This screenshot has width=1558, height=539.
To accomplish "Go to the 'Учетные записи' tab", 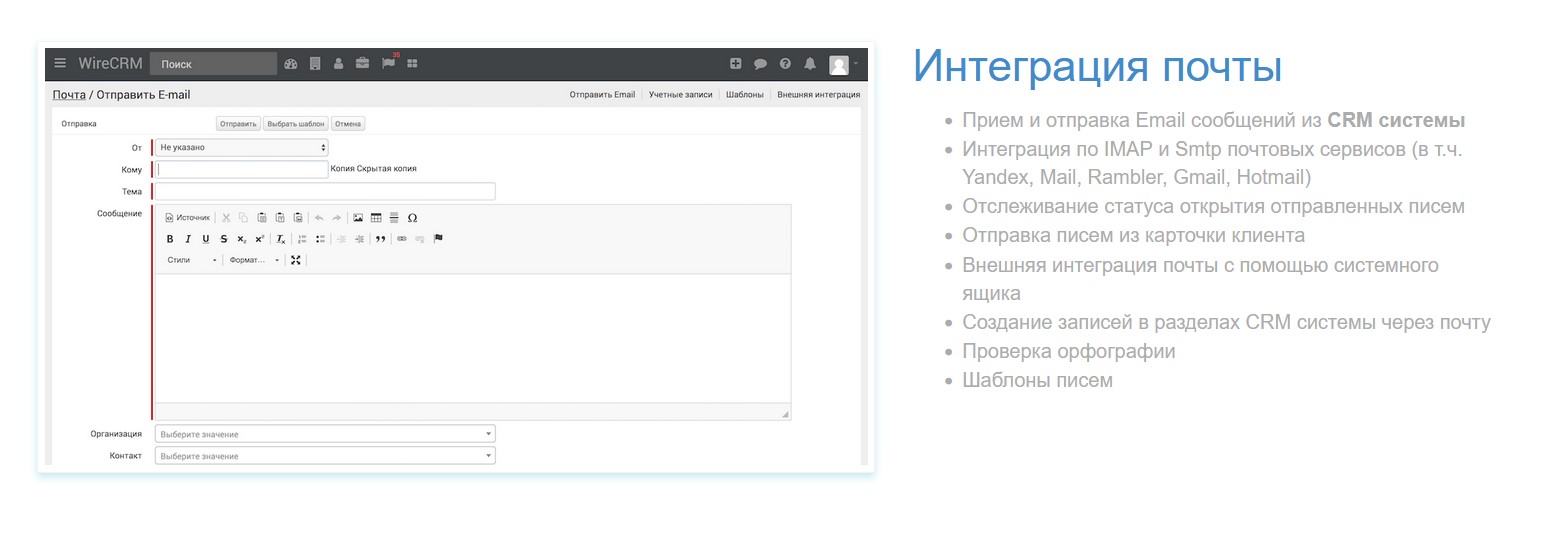I will coord(680,95).
